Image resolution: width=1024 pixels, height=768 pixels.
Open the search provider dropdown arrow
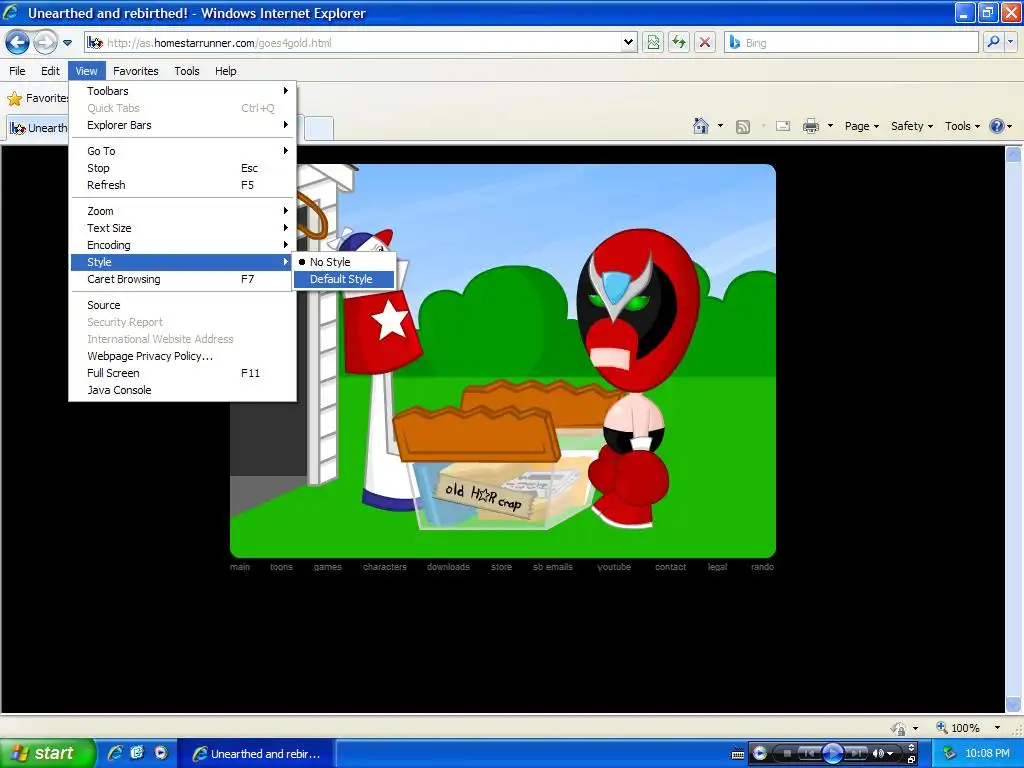1011,42
